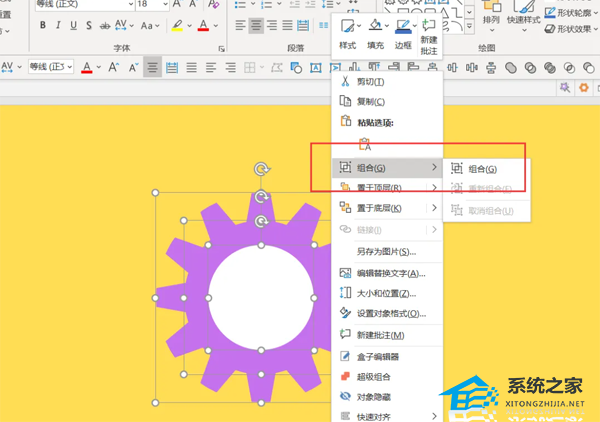Toggle italic formatting in the font group
This screenshot has height=422, width=600.
[x=58, y=25]
